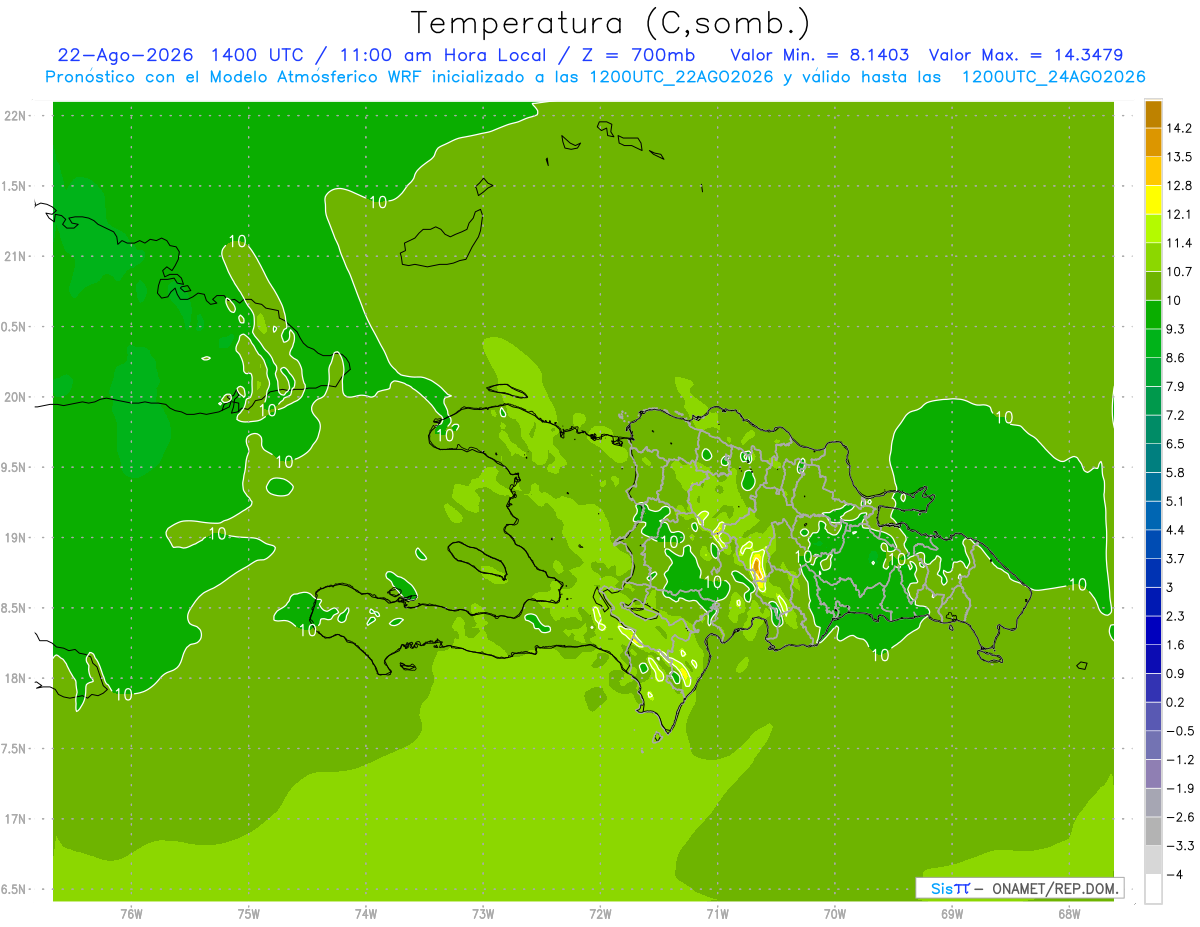
Task: Click the "22N" latitude axis label
Action: (x=17, y=115)
